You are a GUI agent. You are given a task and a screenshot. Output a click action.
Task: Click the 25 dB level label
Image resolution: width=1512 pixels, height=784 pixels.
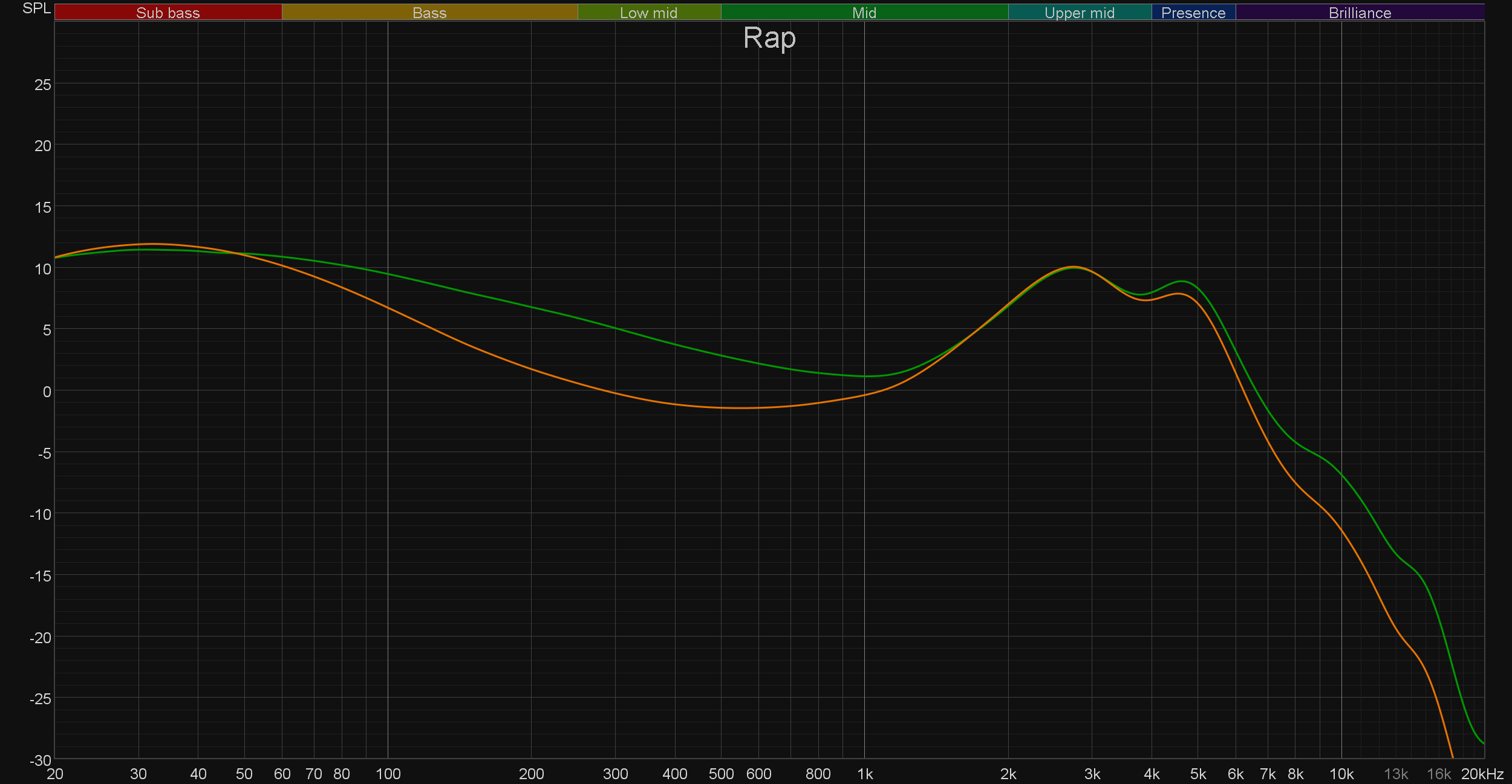pos(42,85)
